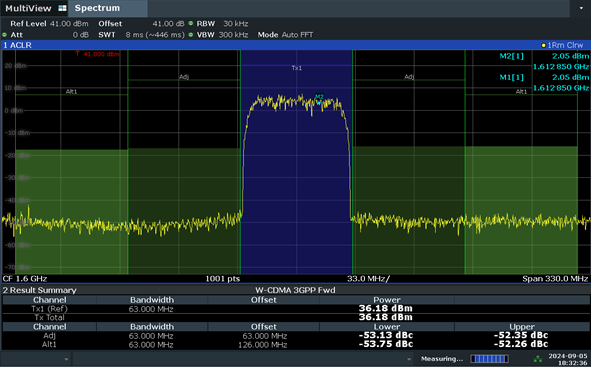Open the 1Rm Clrw trace information
The width and height of the screenshot is (591, 368).
pyautogui.click(x=565, y=45)
